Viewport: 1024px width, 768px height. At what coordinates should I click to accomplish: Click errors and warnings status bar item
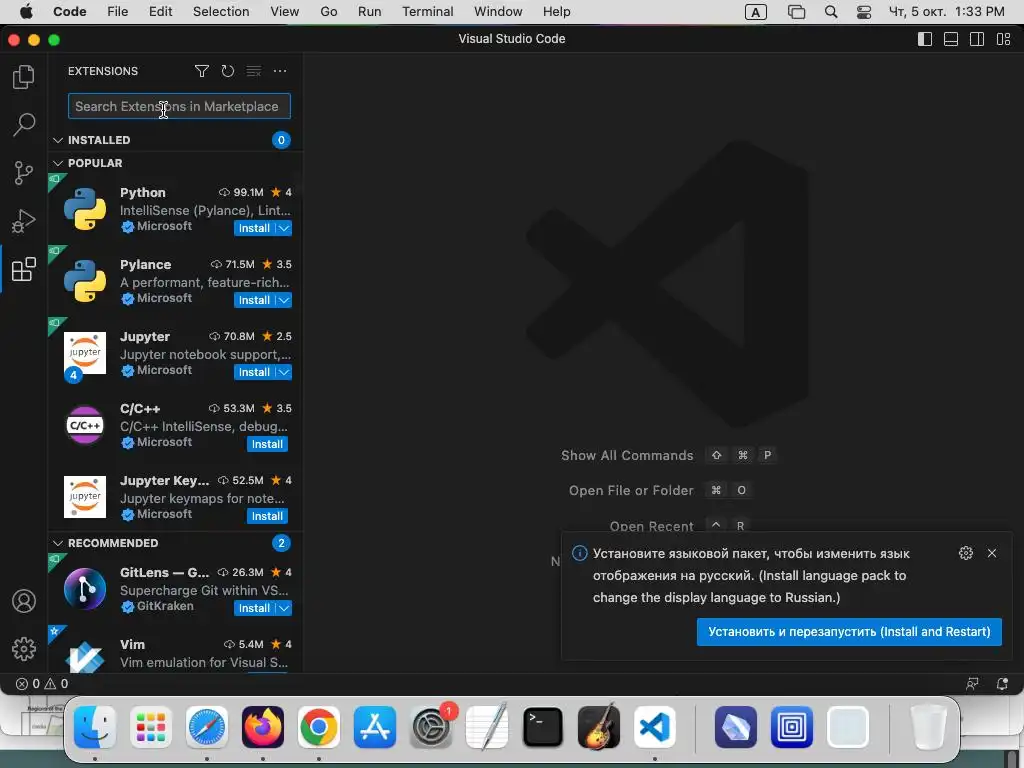coord(42,684)
